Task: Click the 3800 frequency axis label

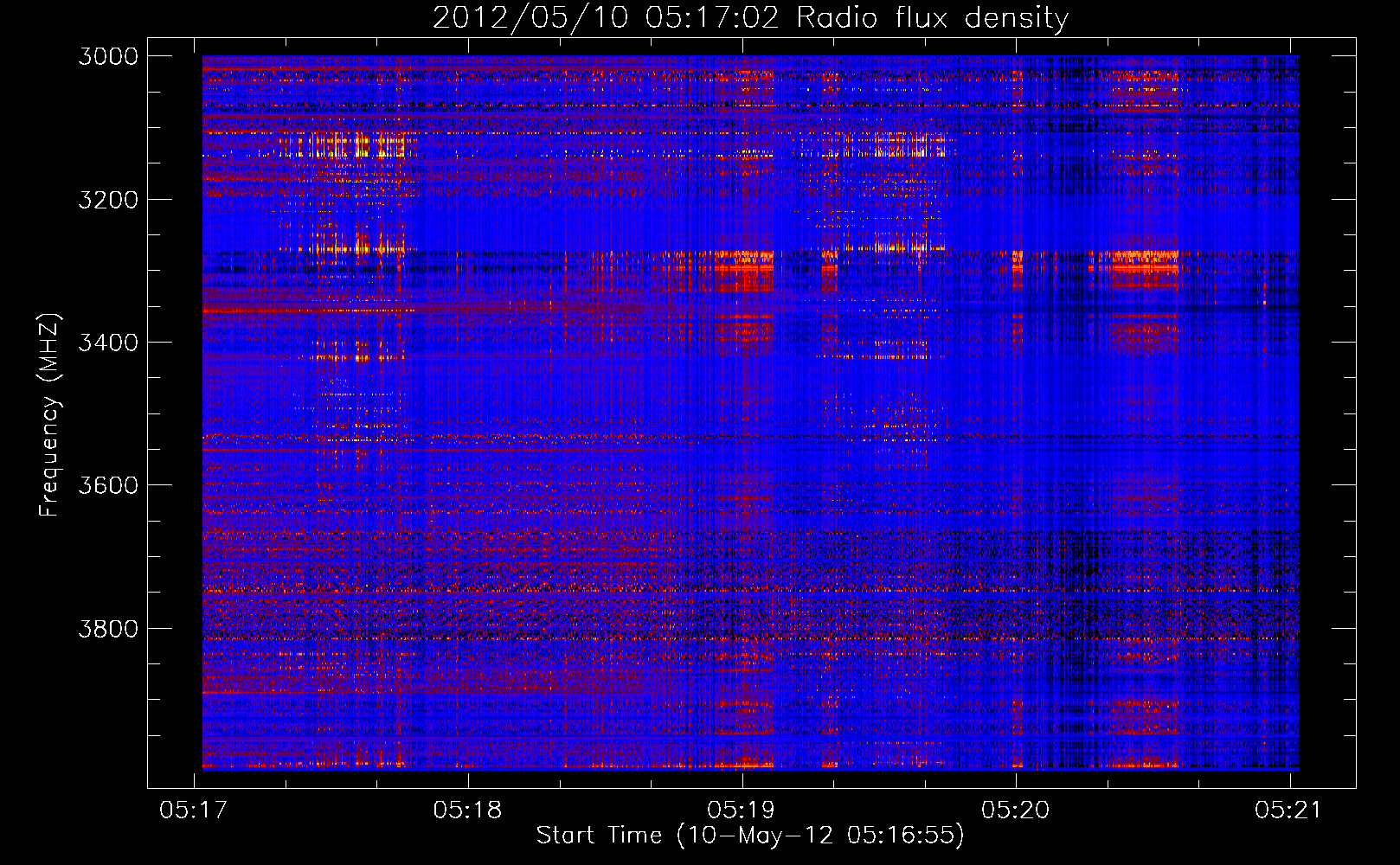Action: coord(108,629)
